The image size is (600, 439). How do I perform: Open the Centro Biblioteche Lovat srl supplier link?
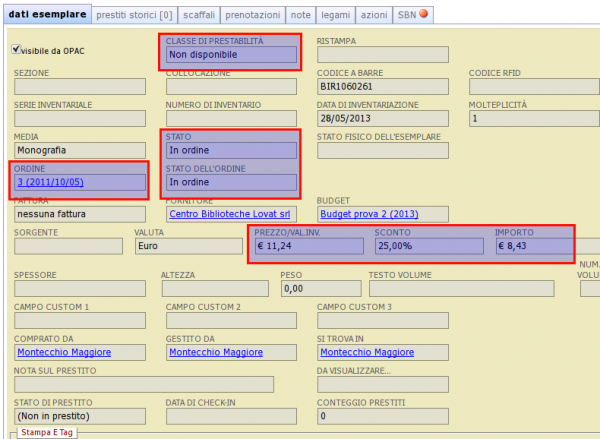point(229,214)
